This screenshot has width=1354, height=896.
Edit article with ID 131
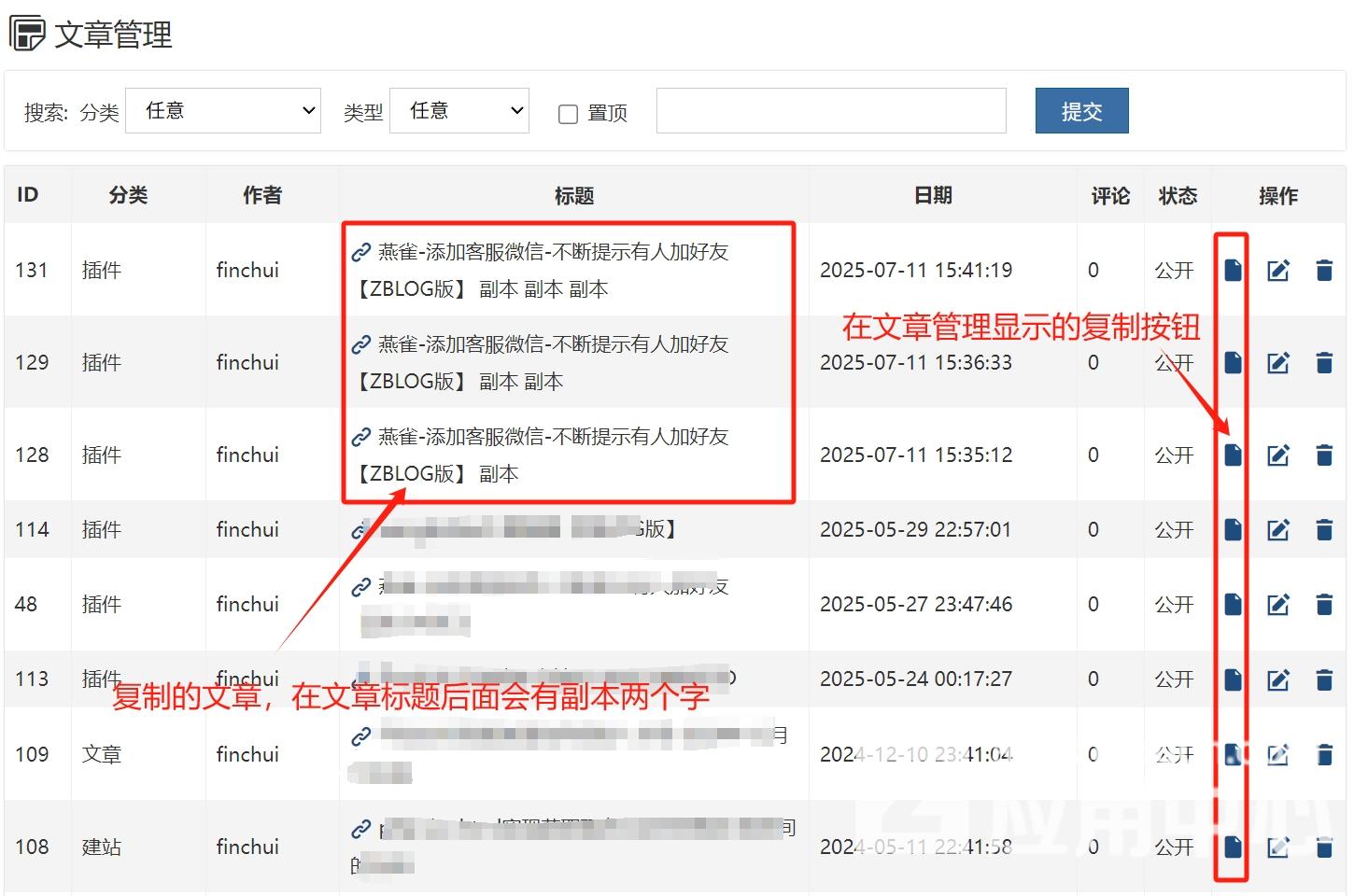click(x=1278, y=271)
